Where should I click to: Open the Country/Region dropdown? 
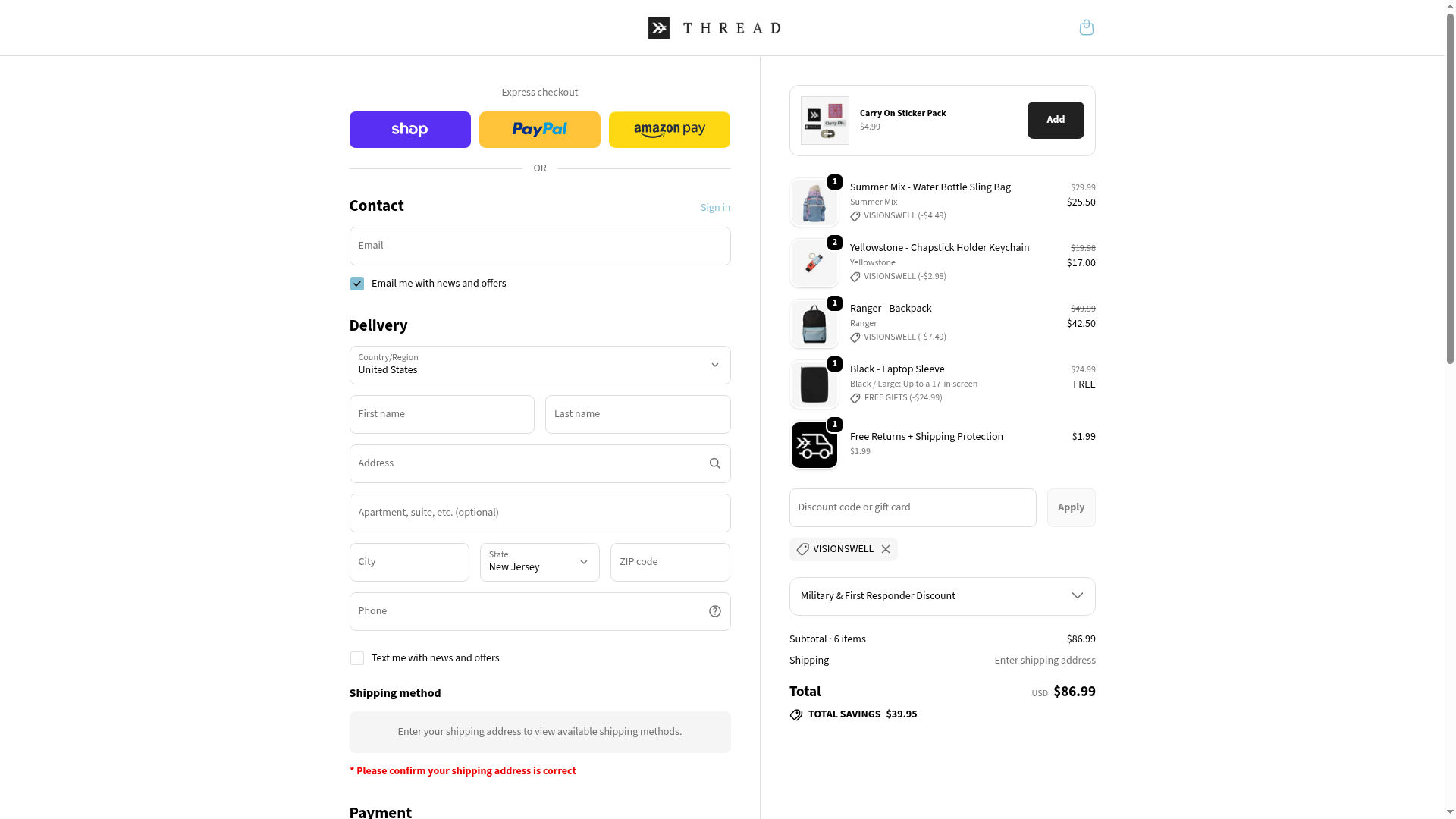tap(539, 366)
